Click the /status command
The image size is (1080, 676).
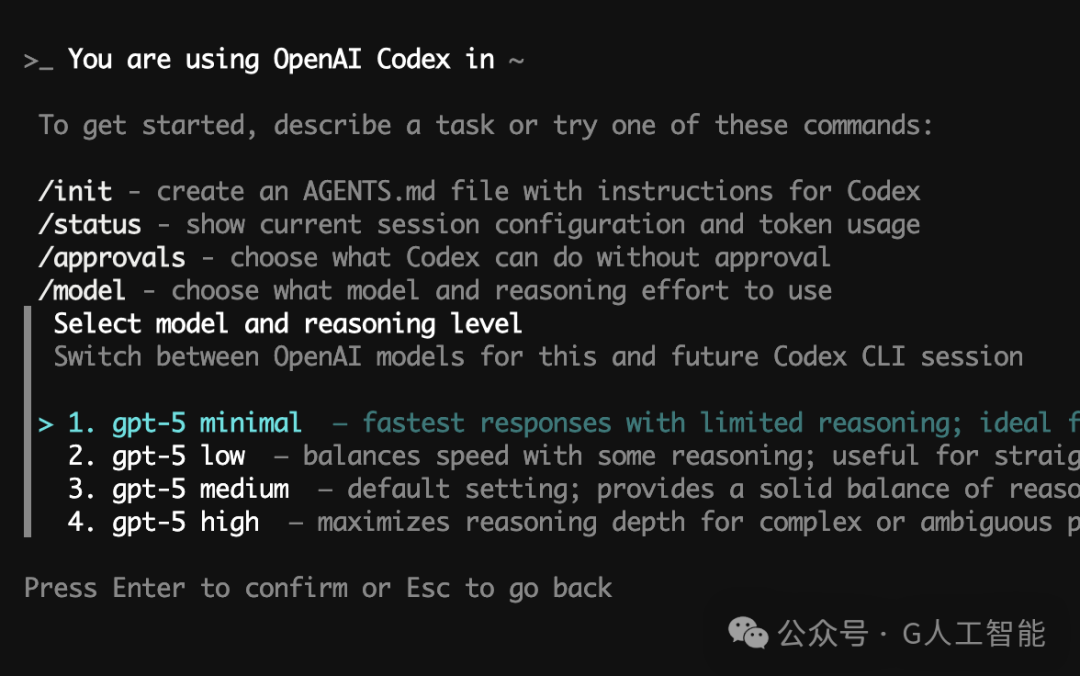pos(90,224)
